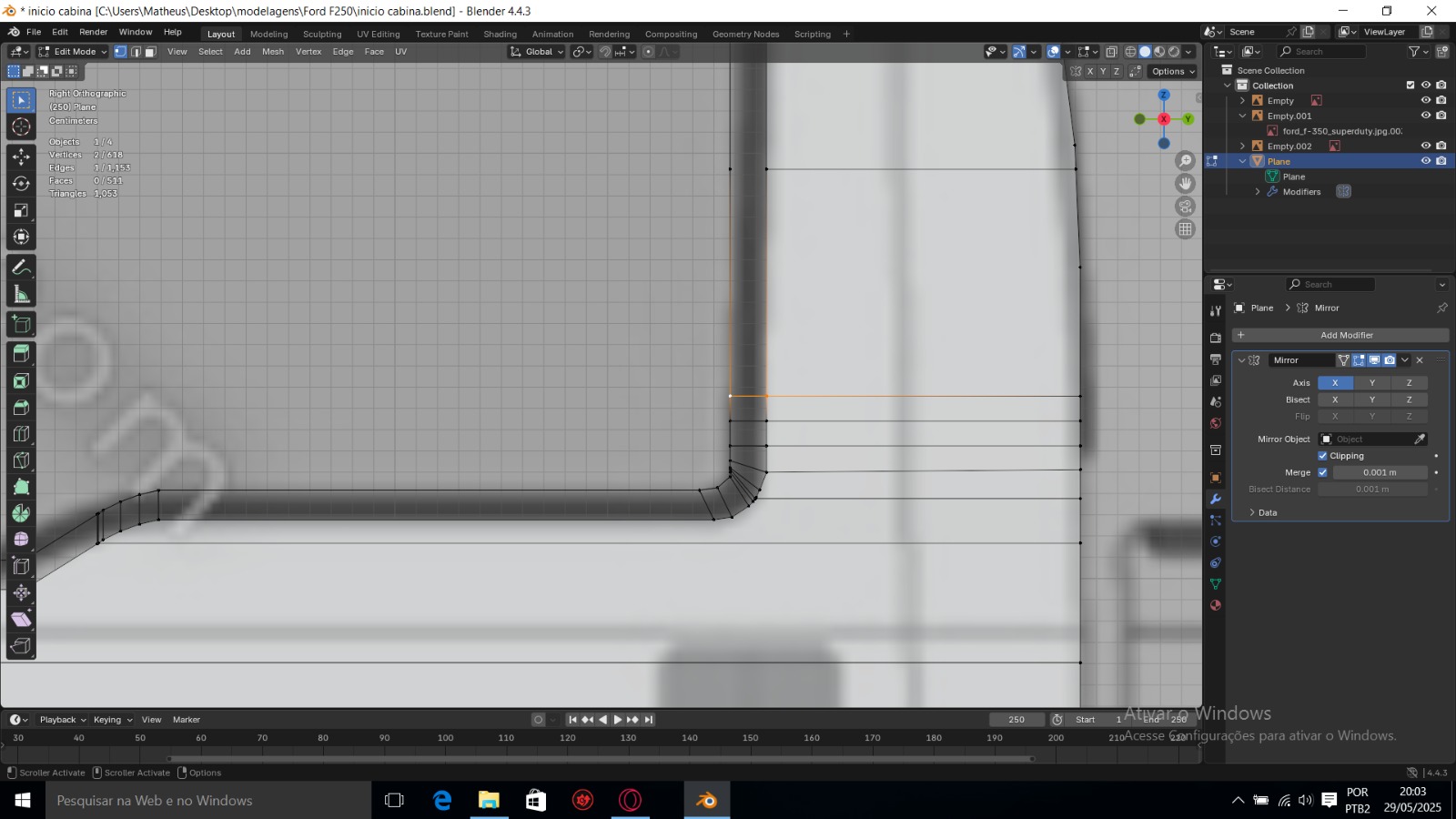1456x819 pixels.
Task: Hide the Plane object in the outliner
Action: 1426,161
